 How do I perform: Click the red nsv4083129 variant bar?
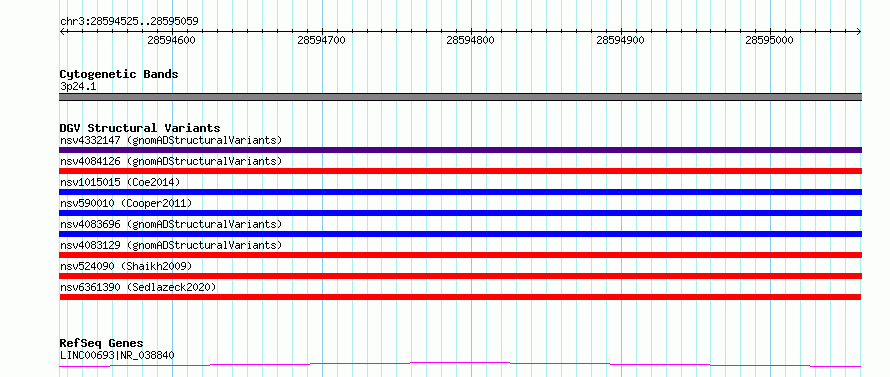click(460, 255)
